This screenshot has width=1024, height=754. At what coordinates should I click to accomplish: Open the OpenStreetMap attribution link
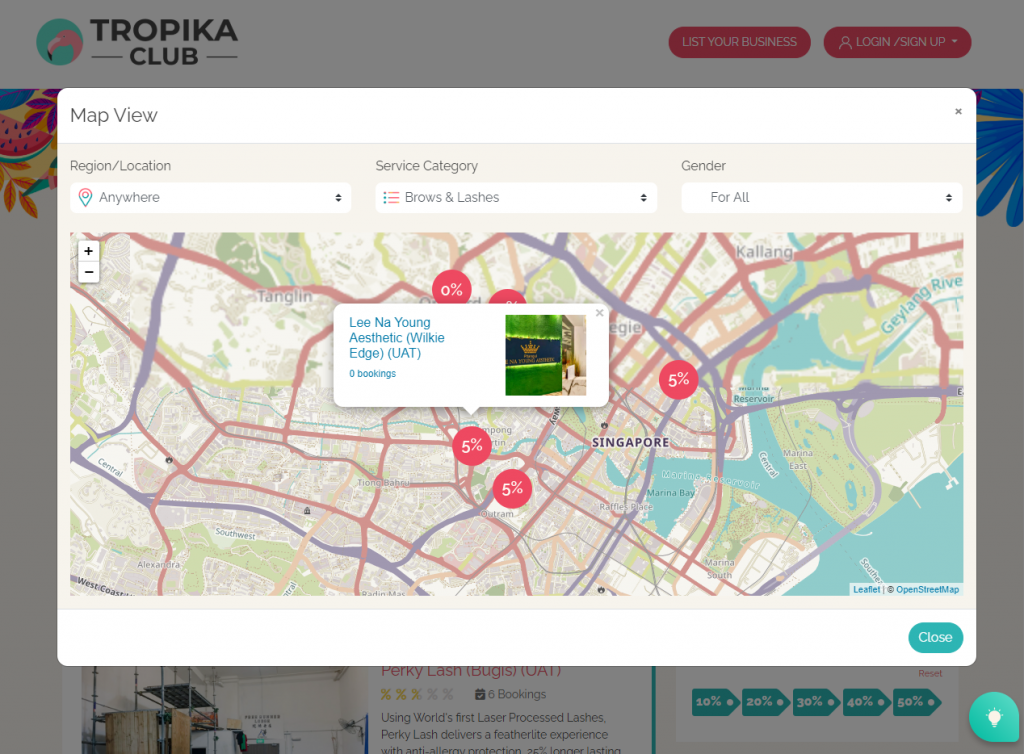coord(927,589)
